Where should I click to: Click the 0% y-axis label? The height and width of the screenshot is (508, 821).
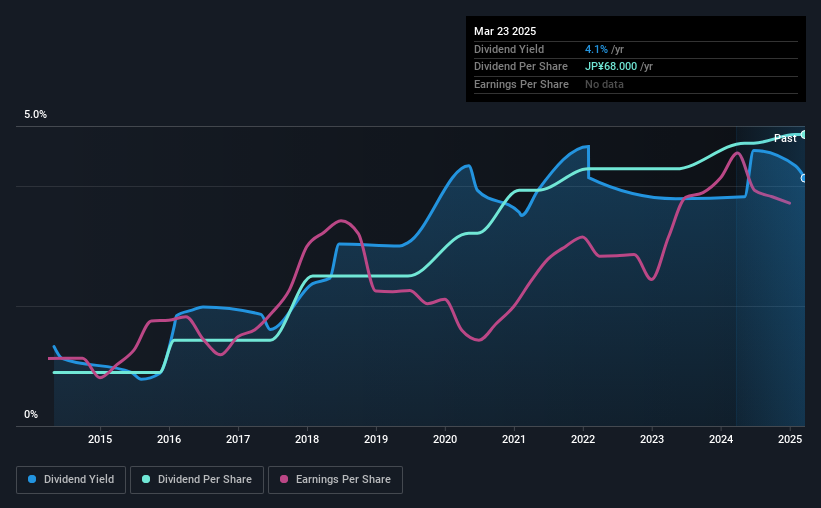click(x=31, y=414)
